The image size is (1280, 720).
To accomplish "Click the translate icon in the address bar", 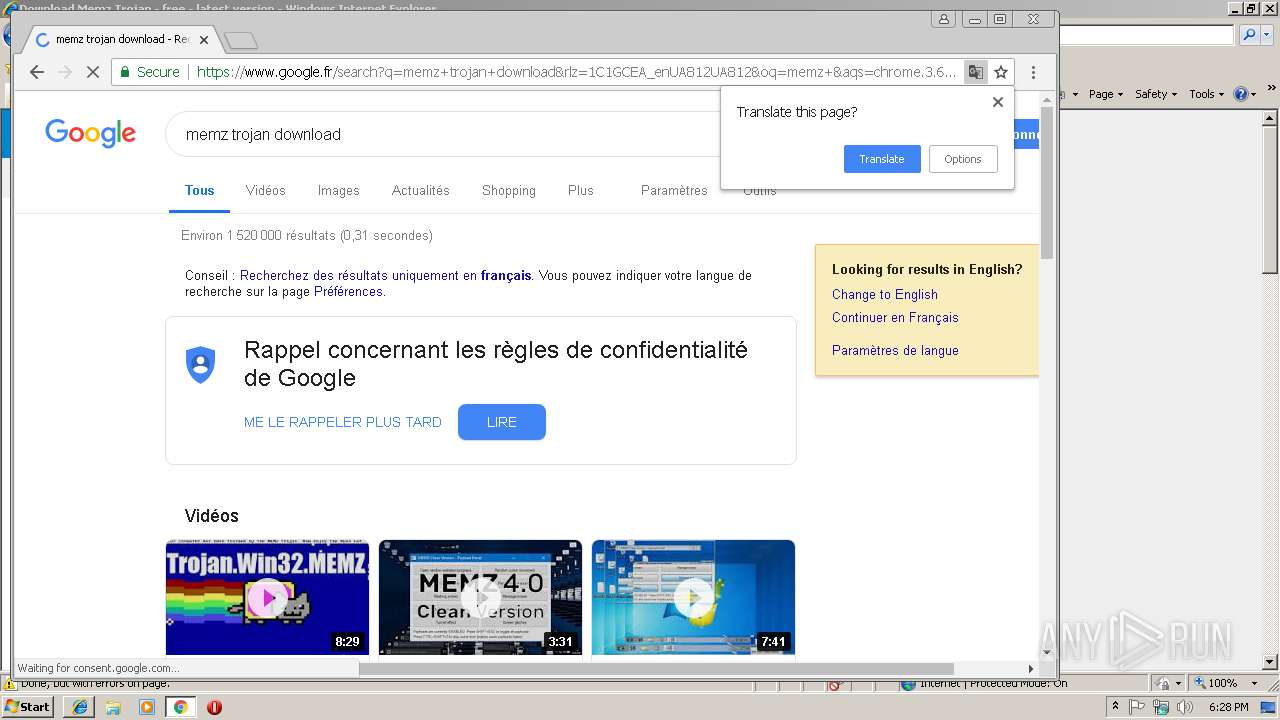I will [x=975, y=72].
